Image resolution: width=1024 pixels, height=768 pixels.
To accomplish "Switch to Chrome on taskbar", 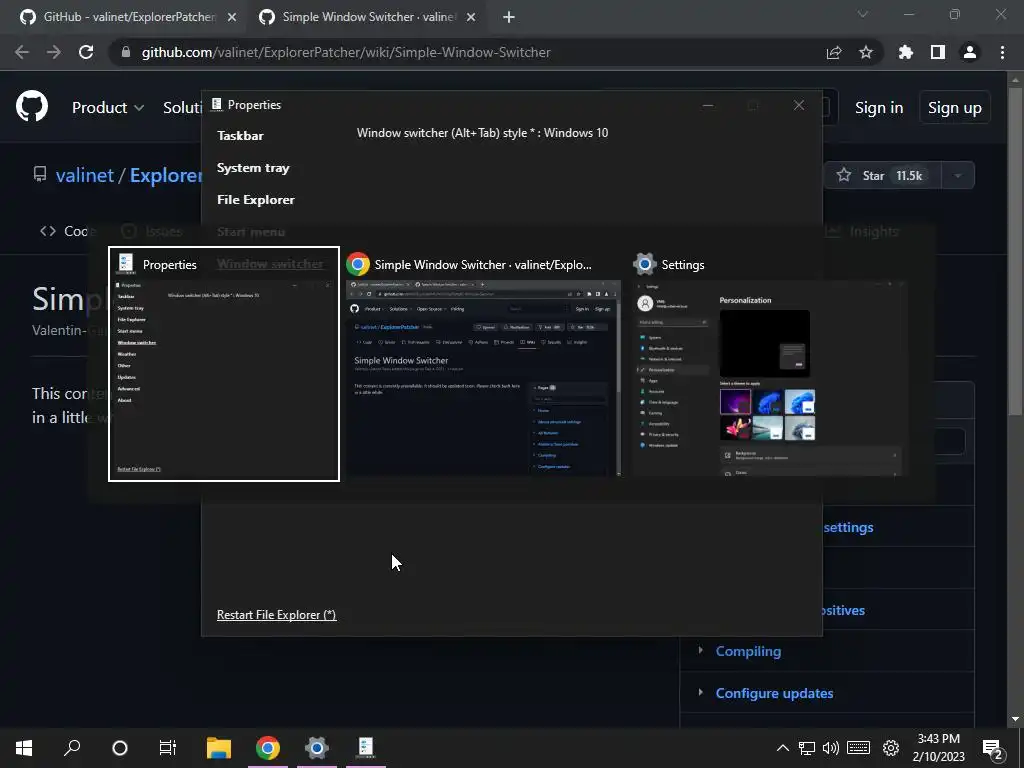I will 268,748.
